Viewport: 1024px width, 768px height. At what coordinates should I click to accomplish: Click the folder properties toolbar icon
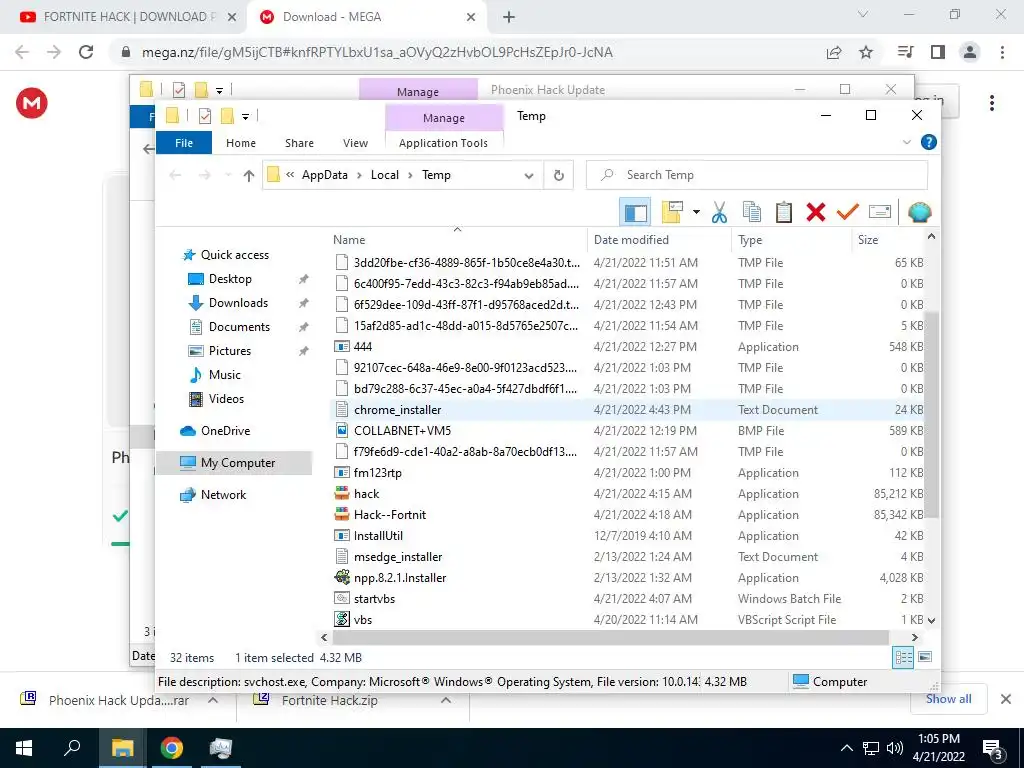[x=672, y=212]
